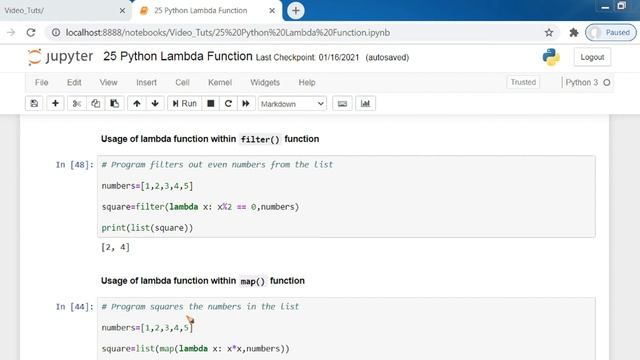Restart the kernel icon
The width and height of the screenshot is (640, 360).
coord(228,104)
